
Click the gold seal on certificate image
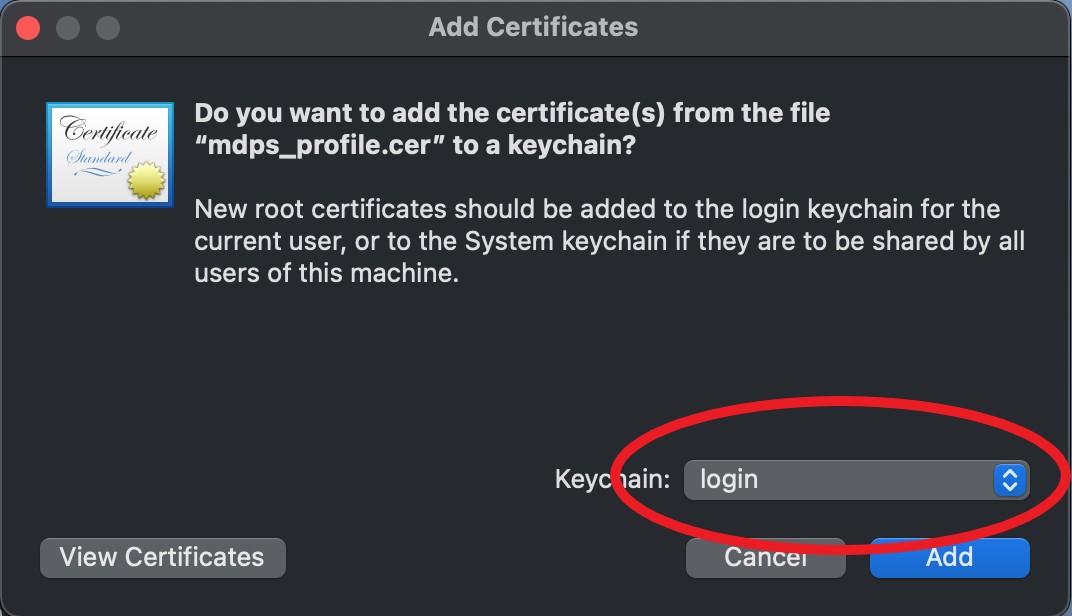(x=146, y=180)
